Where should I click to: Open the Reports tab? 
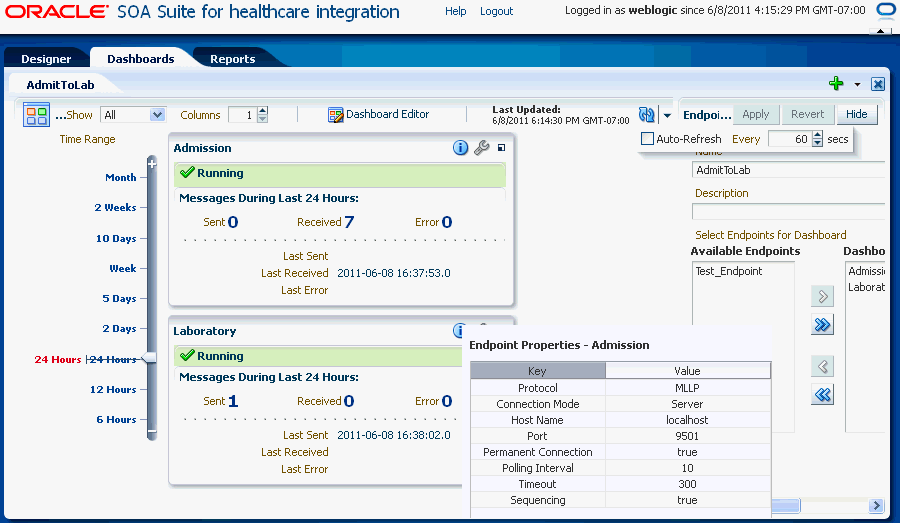(232, 59)
